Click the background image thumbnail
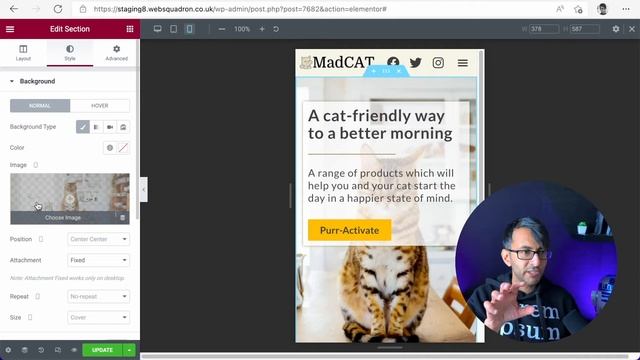 pos(70,193)
